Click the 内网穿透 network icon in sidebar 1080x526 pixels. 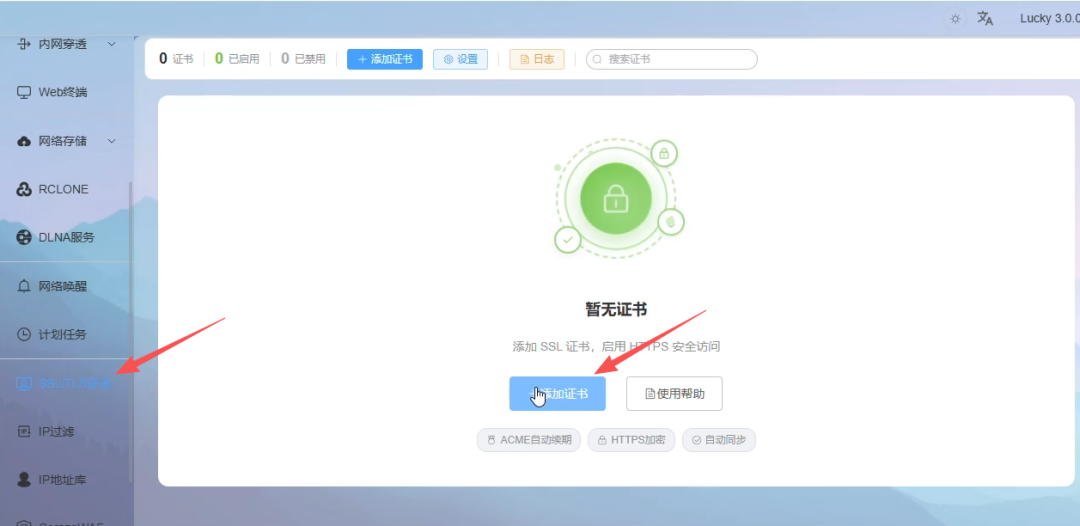point(24,44)
